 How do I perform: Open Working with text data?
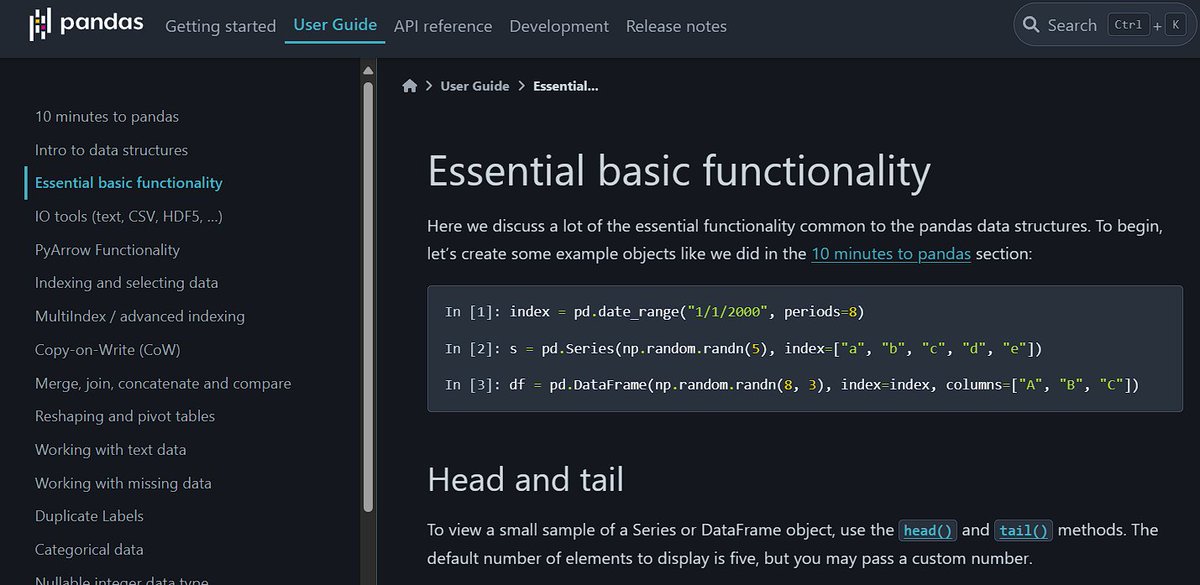(x=110, y=450)
